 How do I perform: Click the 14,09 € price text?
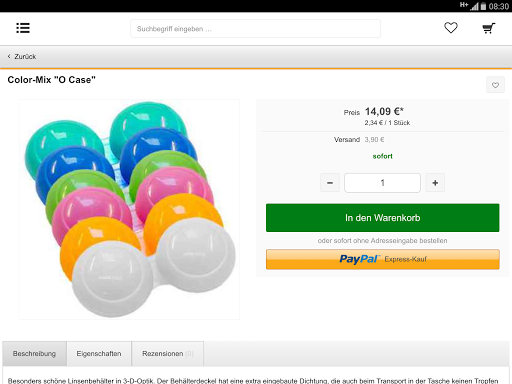(x=384, y=111)
